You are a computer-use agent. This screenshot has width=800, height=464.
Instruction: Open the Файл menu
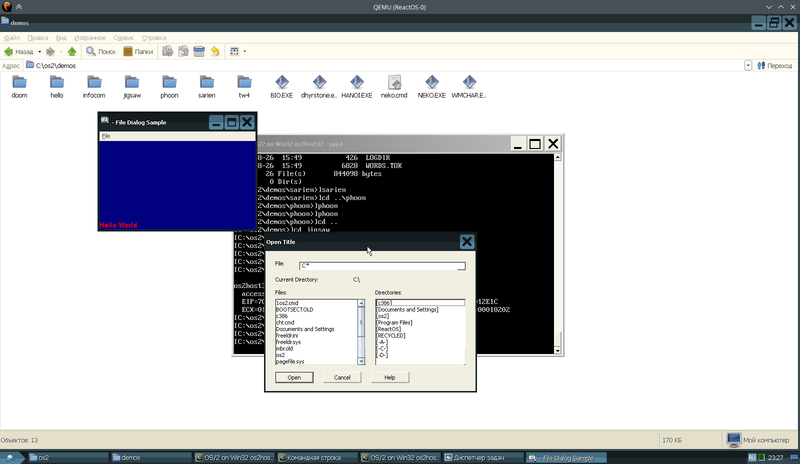[x=12, y=38]
